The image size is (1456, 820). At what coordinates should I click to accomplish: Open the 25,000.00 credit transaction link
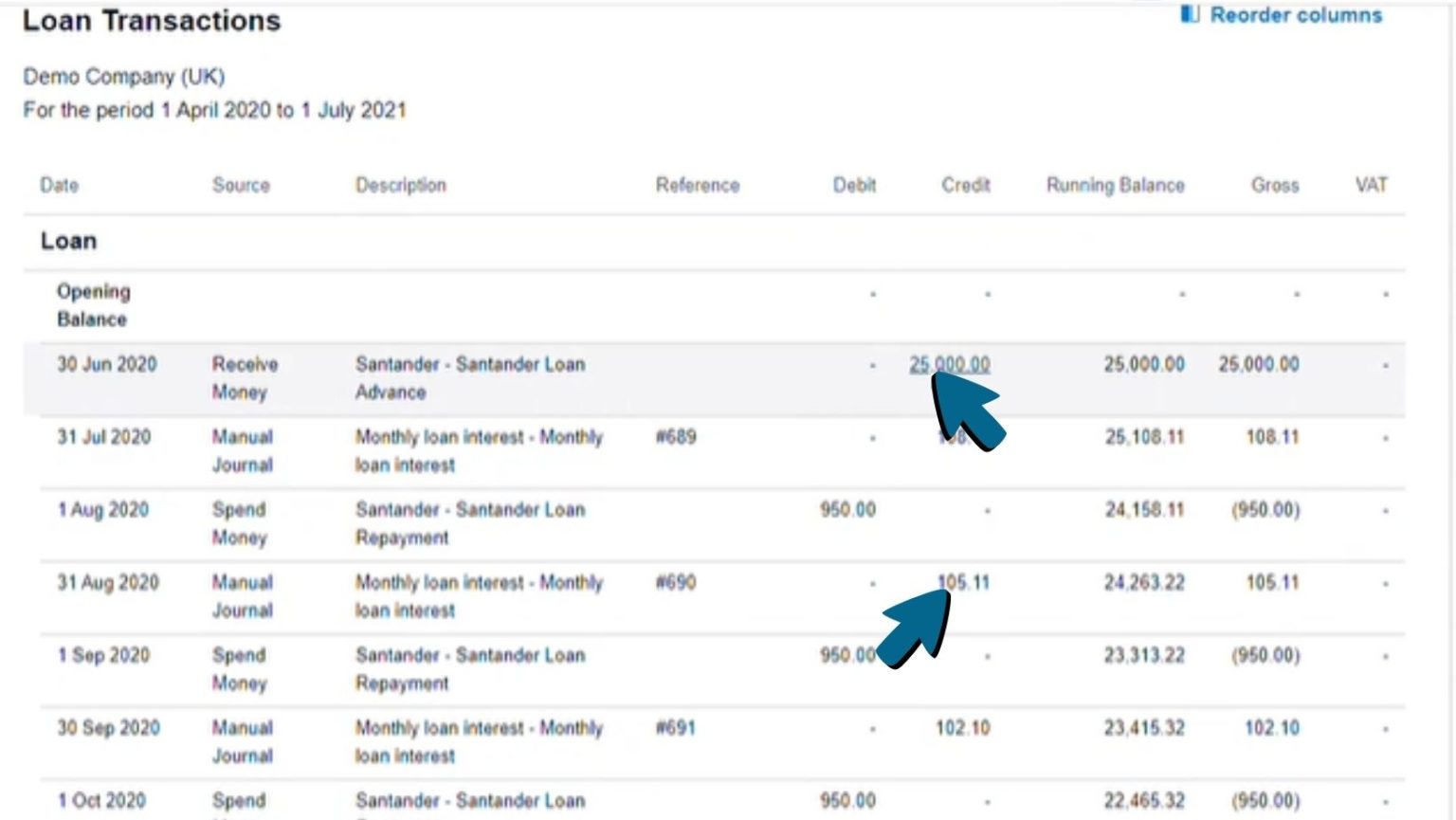(951, 363)
